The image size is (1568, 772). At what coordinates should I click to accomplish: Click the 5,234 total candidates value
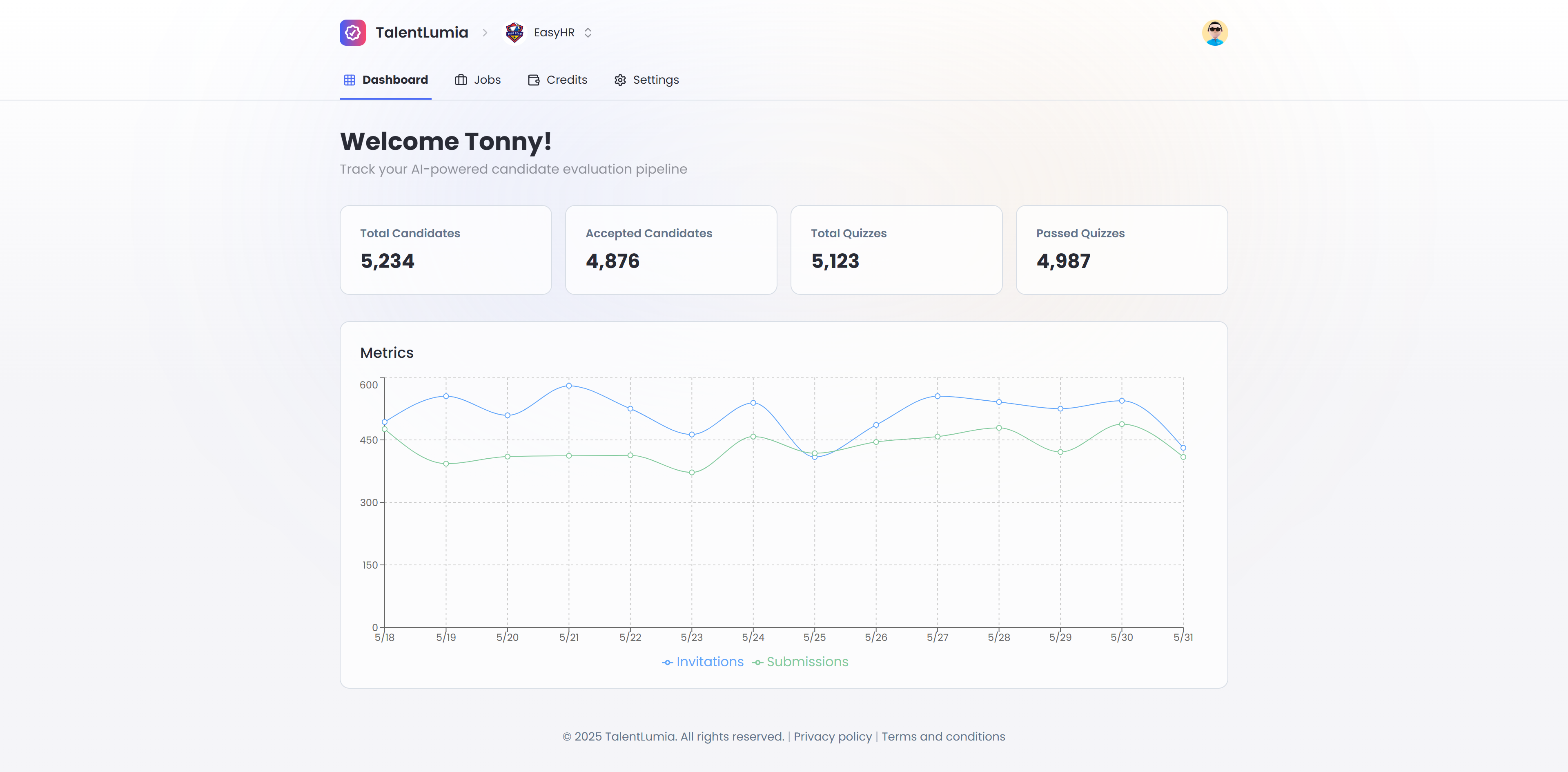pos(387,261)
